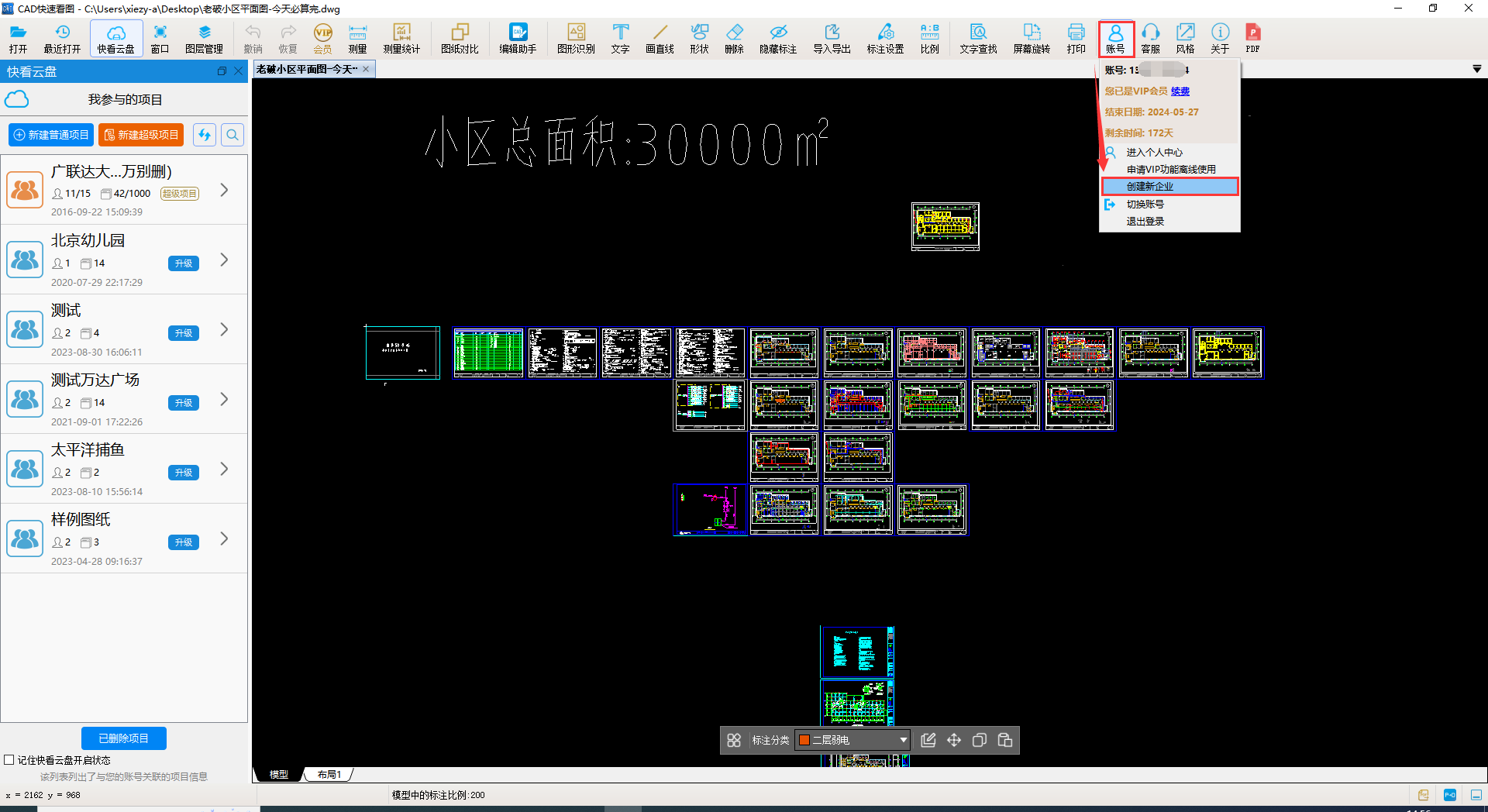
Task: Click the 文字 text tool
Action: pyautogui.click(x=620, y=38)
